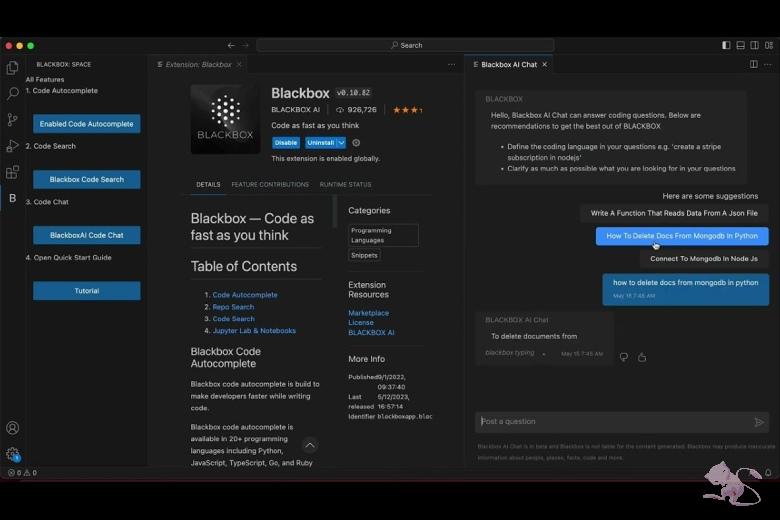This screenshot has width=780, height=520.
Task: Click the extension settings gear icon
Action: point(356,143)
